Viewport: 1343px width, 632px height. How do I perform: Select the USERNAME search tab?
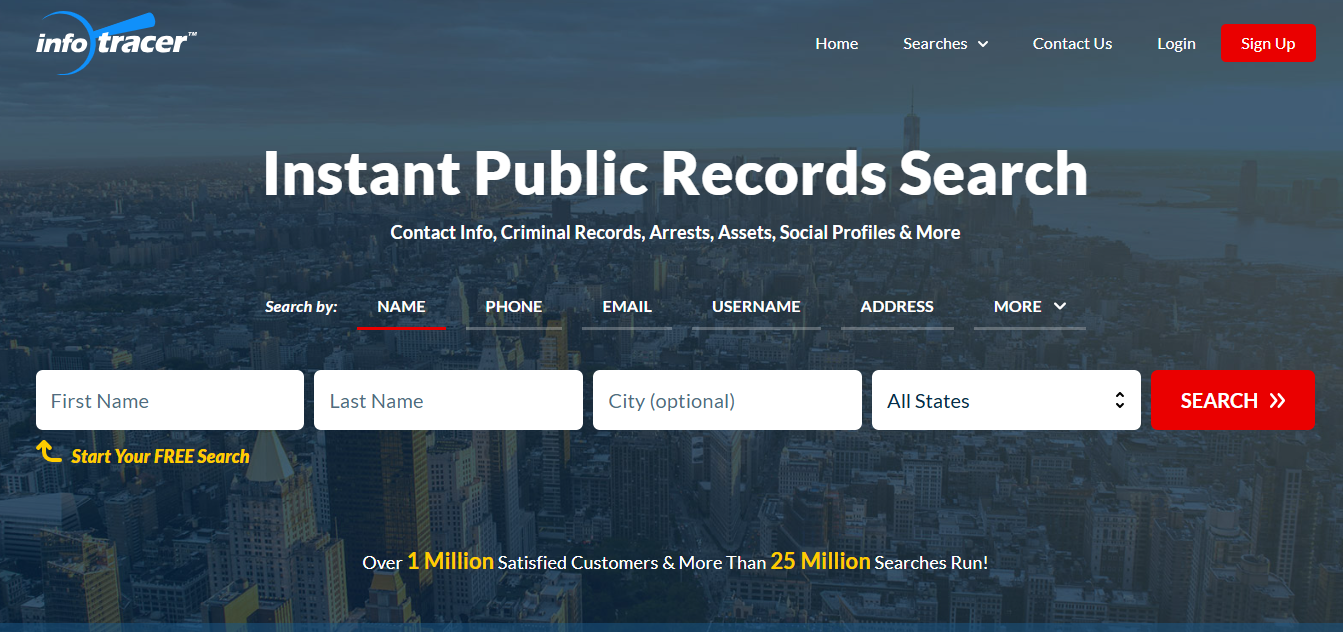[756, 307]
